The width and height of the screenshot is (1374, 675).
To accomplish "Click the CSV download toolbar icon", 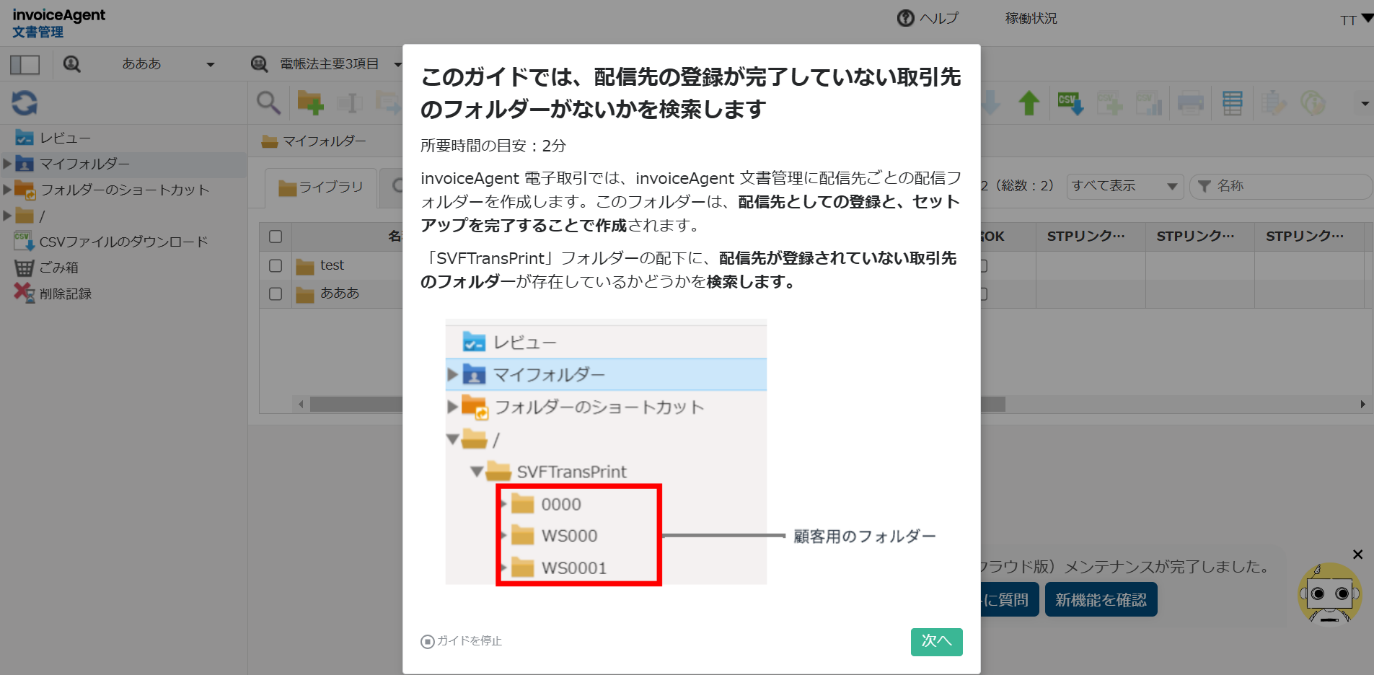I will pos(1071,102).
